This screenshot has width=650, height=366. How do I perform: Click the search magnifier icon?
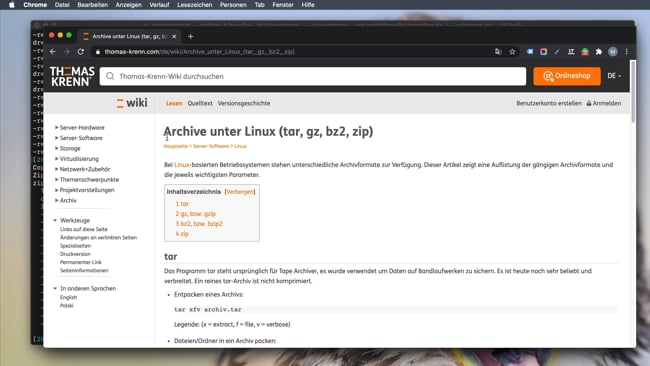(x=110, y=76)
